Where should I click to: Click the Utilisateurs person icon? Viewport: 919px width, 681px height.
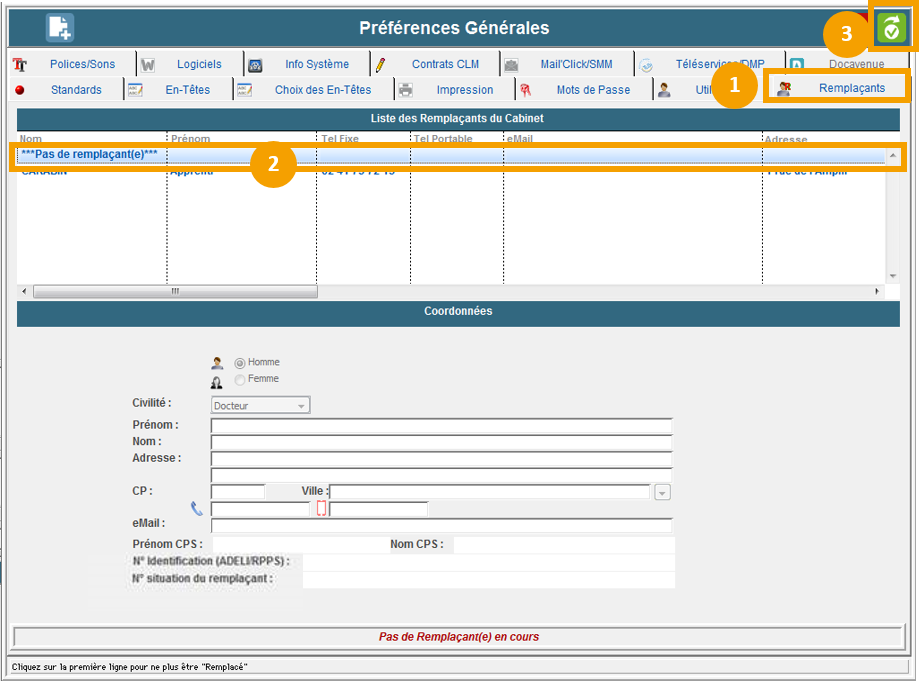point(664,90)
